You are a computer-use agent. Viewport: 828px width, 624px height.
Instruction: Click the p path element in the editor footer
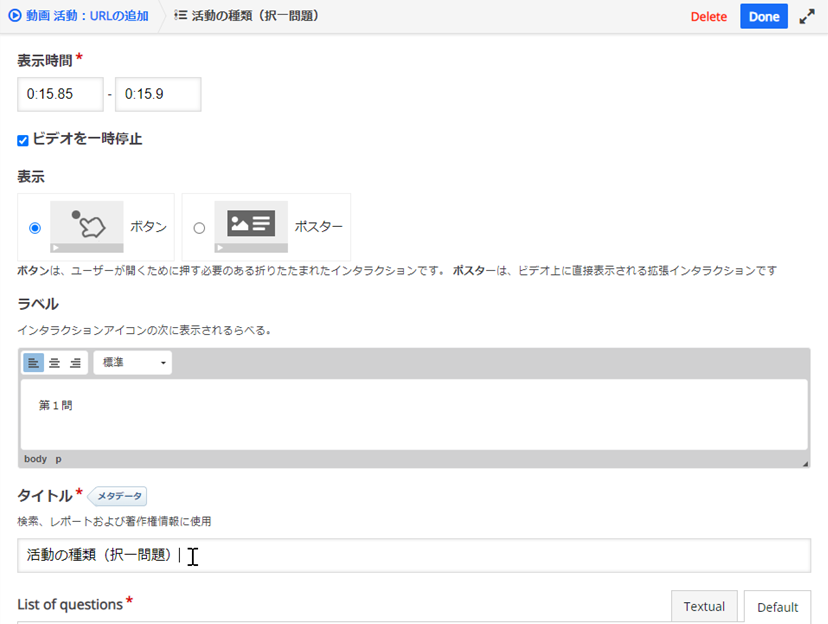pos(59,459)
